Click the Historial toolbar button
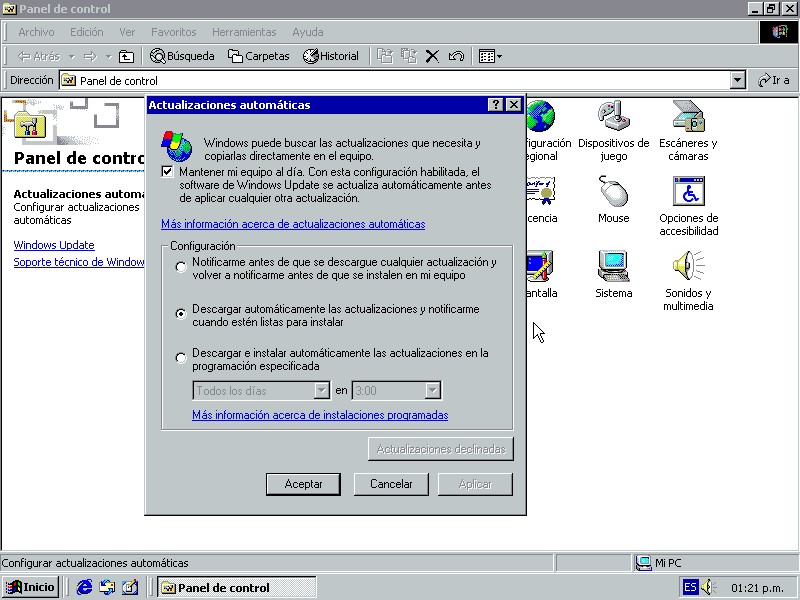800x600 pixels. point(331,56)
